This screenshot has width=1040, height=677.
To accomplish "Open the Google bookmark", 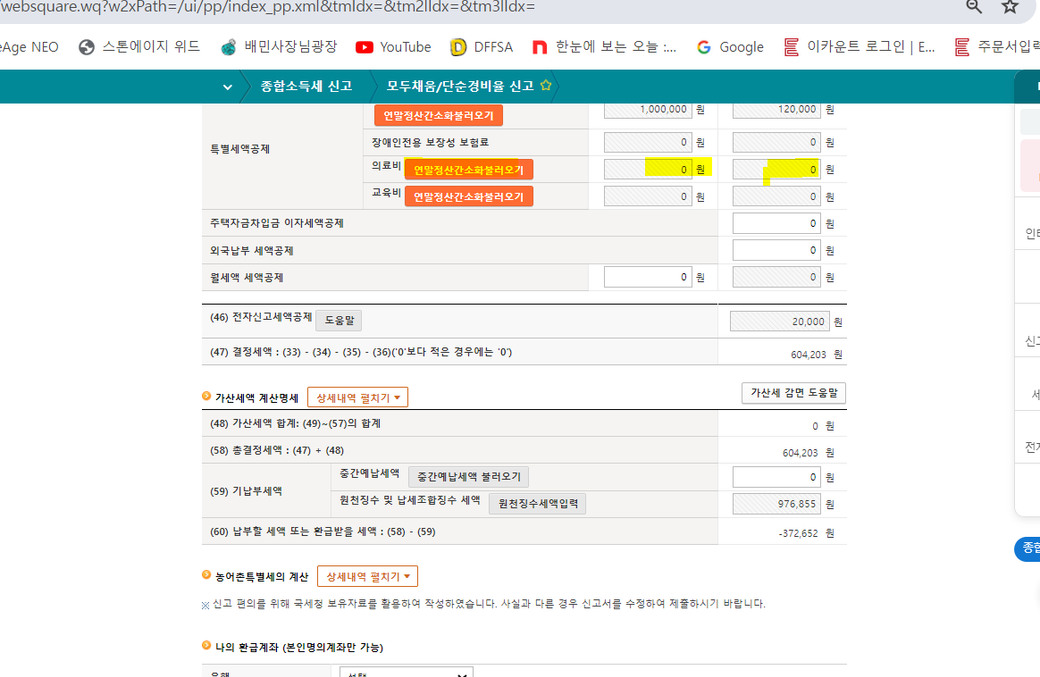I will pyautogui.click(x=730, y=47).
